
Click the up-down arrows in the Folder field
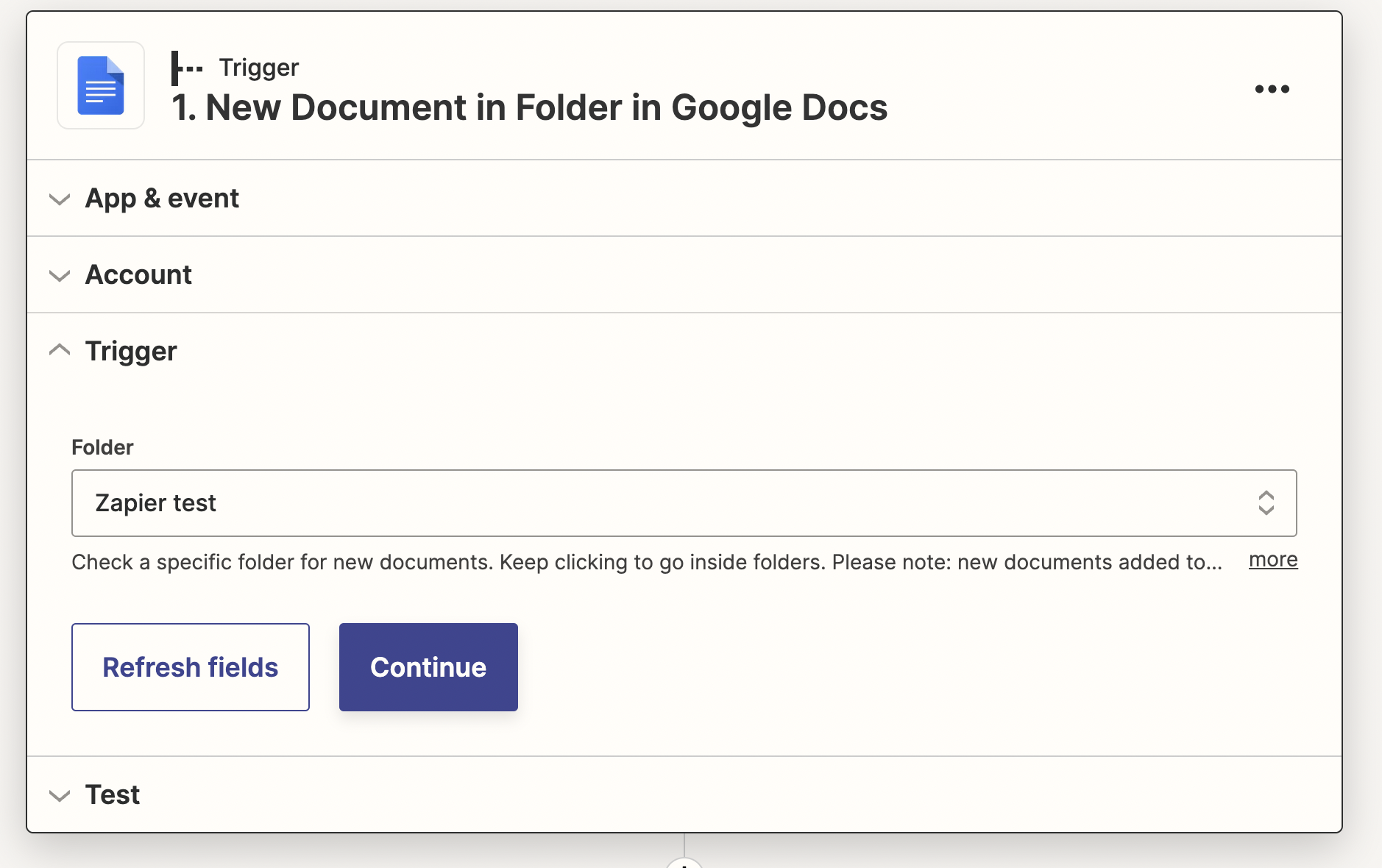(1267, 503)
